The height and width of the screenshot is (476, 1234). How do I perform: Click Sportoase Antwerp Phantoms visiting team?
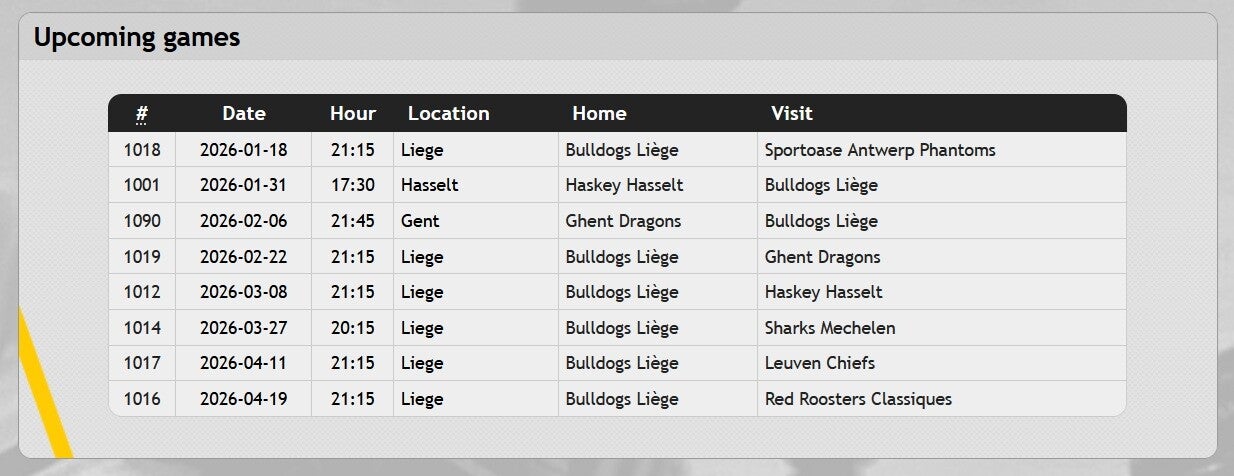[x=880, y=150]
